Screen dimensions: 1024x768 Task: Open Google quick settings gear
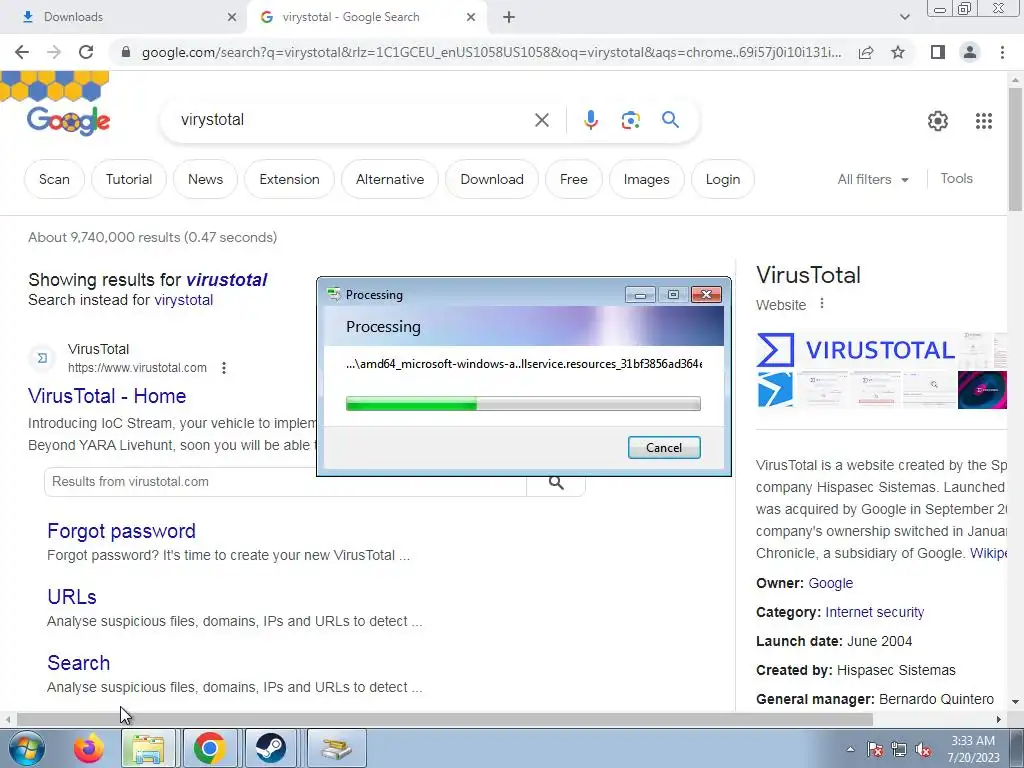pyautogui.click(x=938, y=121)
